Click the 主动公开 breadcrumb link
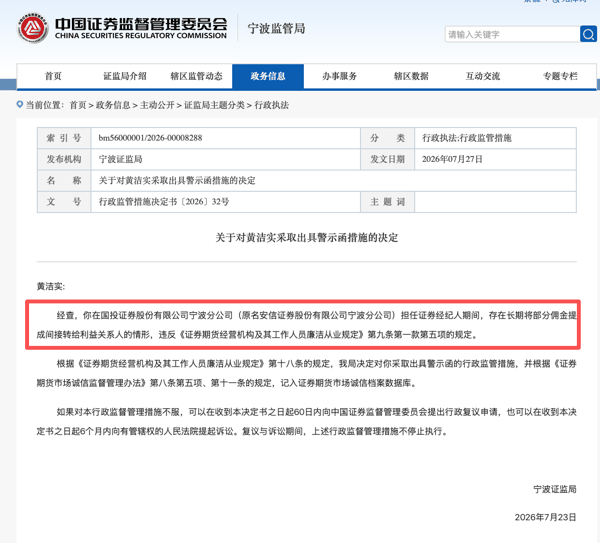This screenshot has height=543, width=600. (157, 105)
